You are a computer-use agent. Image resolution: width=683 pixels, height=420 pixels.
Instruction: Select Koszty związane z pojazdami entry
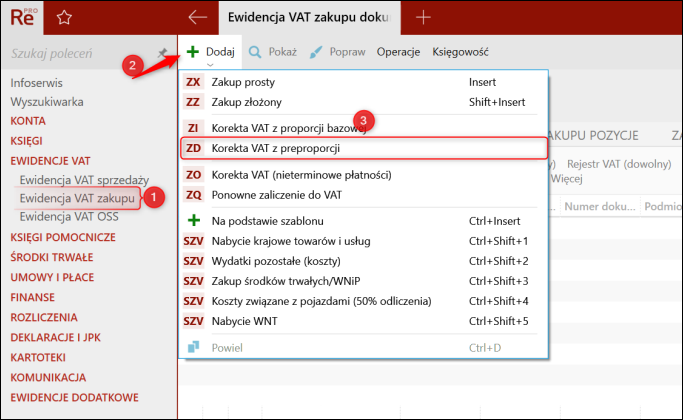tap(364, 301)
